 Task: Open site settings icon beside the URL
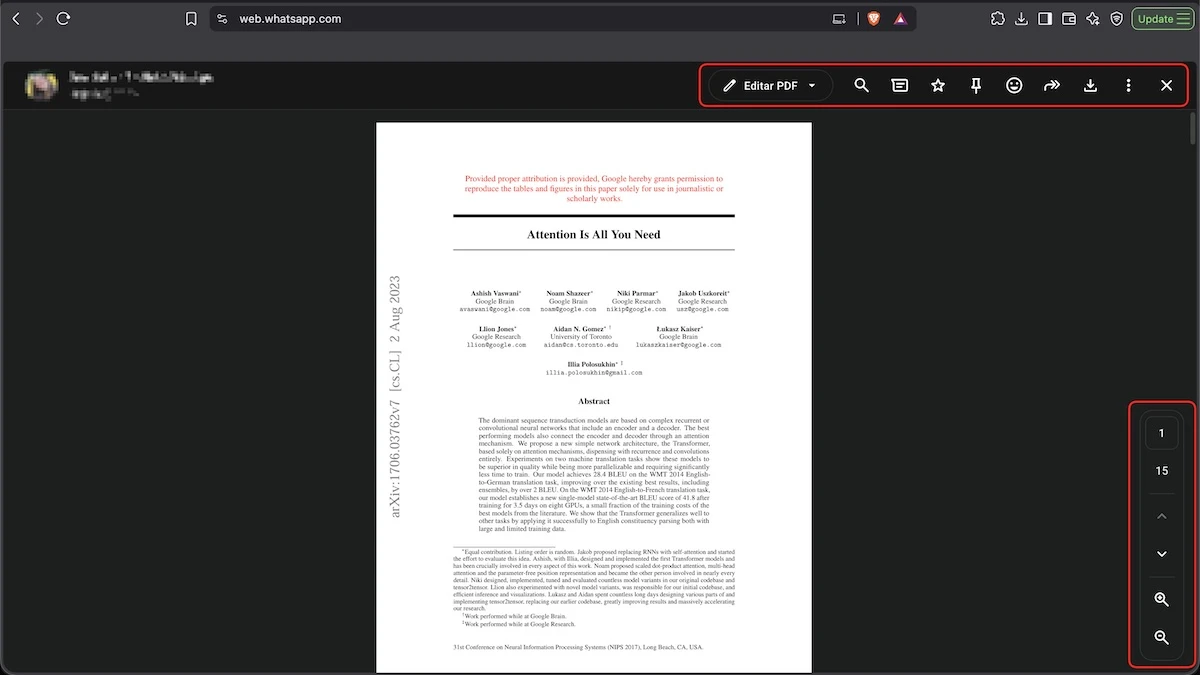(222, 19)
